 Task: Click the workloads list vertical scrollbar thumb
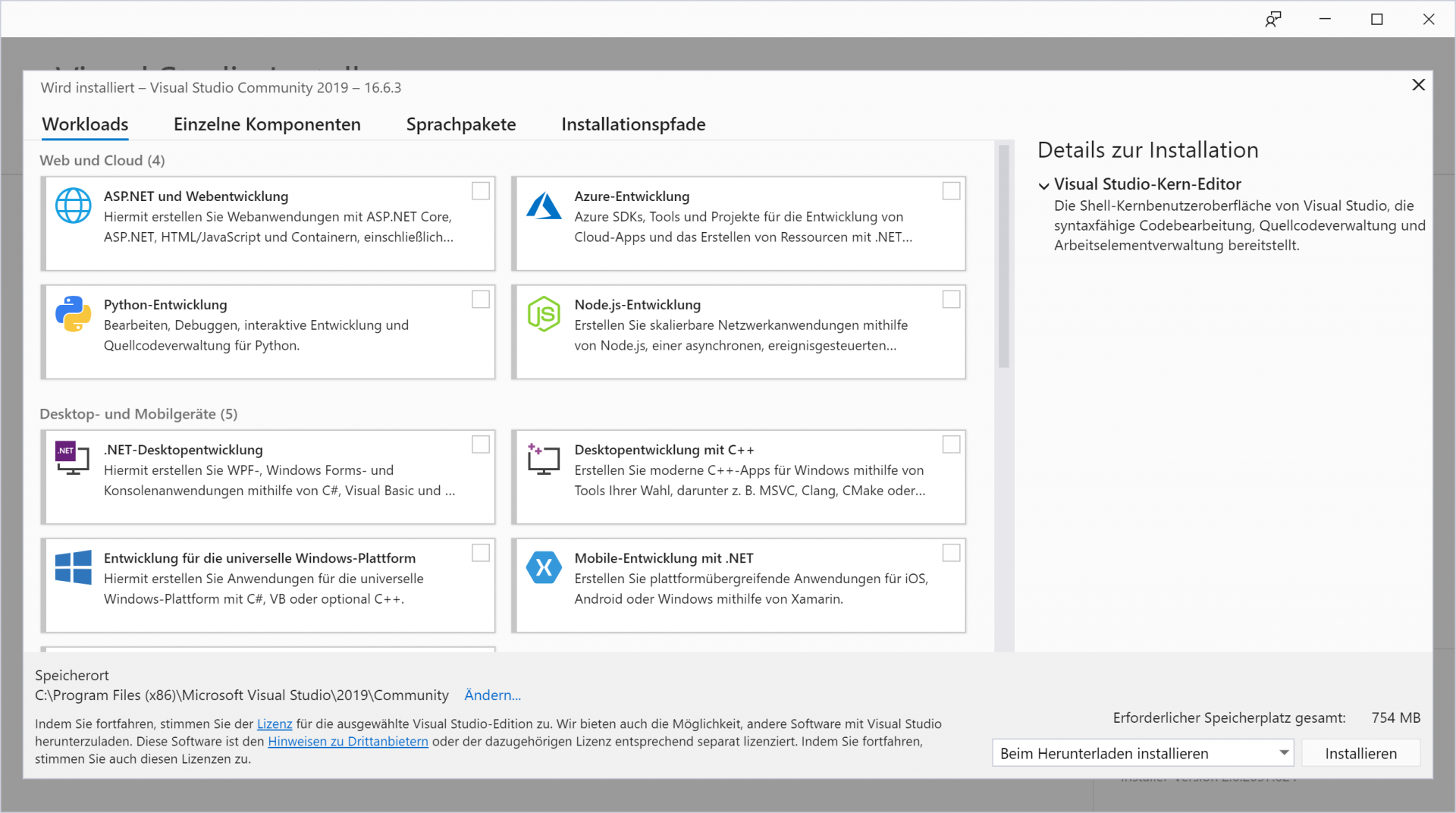[x=1004, y=257]
